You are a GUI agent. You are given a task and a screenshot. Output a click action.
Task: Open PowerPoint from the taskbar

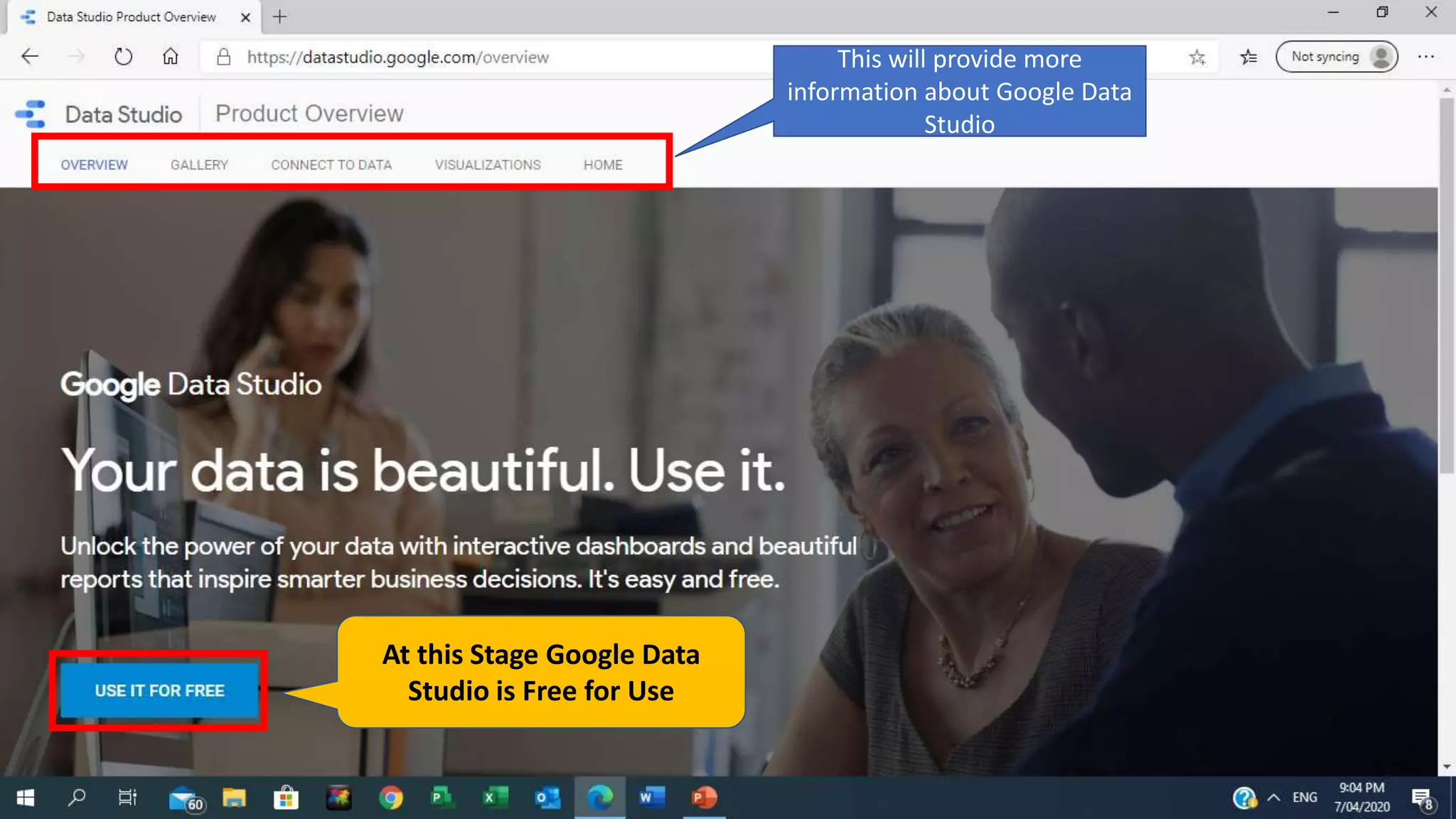[x=704, y=798]
